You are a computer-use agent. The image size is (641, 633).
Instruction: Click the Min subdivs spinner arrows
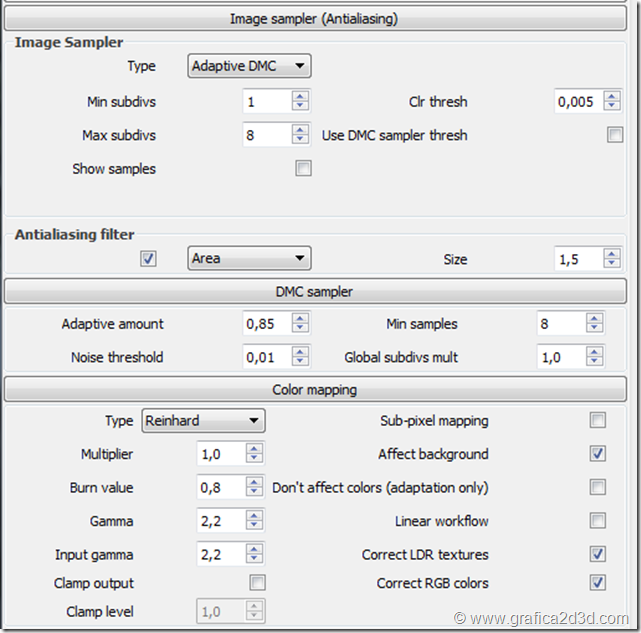coord(300,102)
